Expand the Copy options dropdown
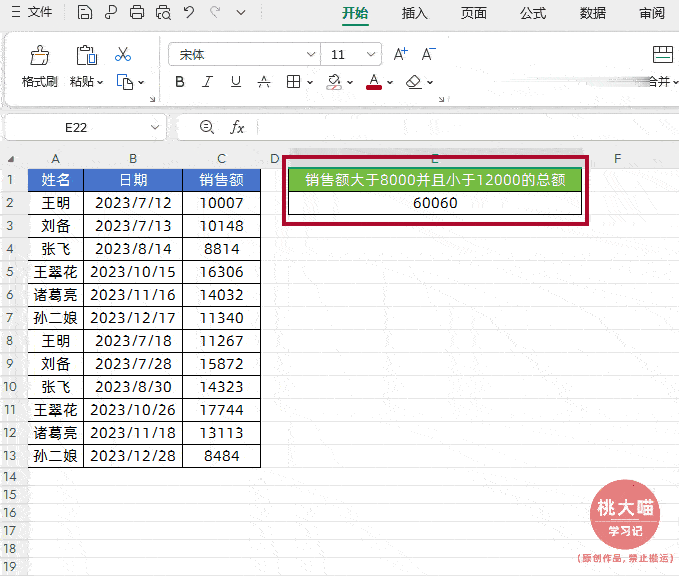 141,82
